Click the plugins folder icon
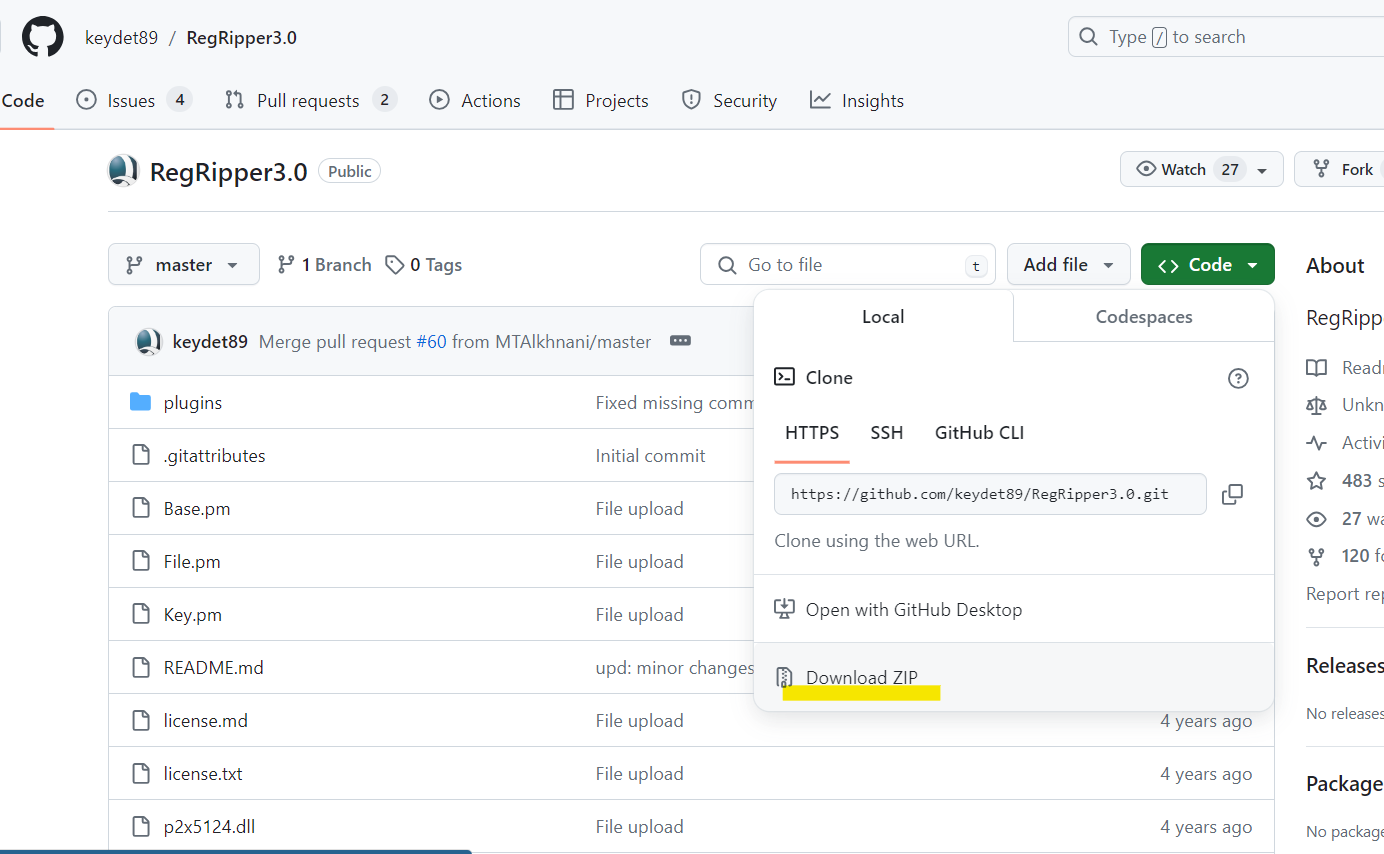Screen dimensions: 1384x854 coord(141,402)
